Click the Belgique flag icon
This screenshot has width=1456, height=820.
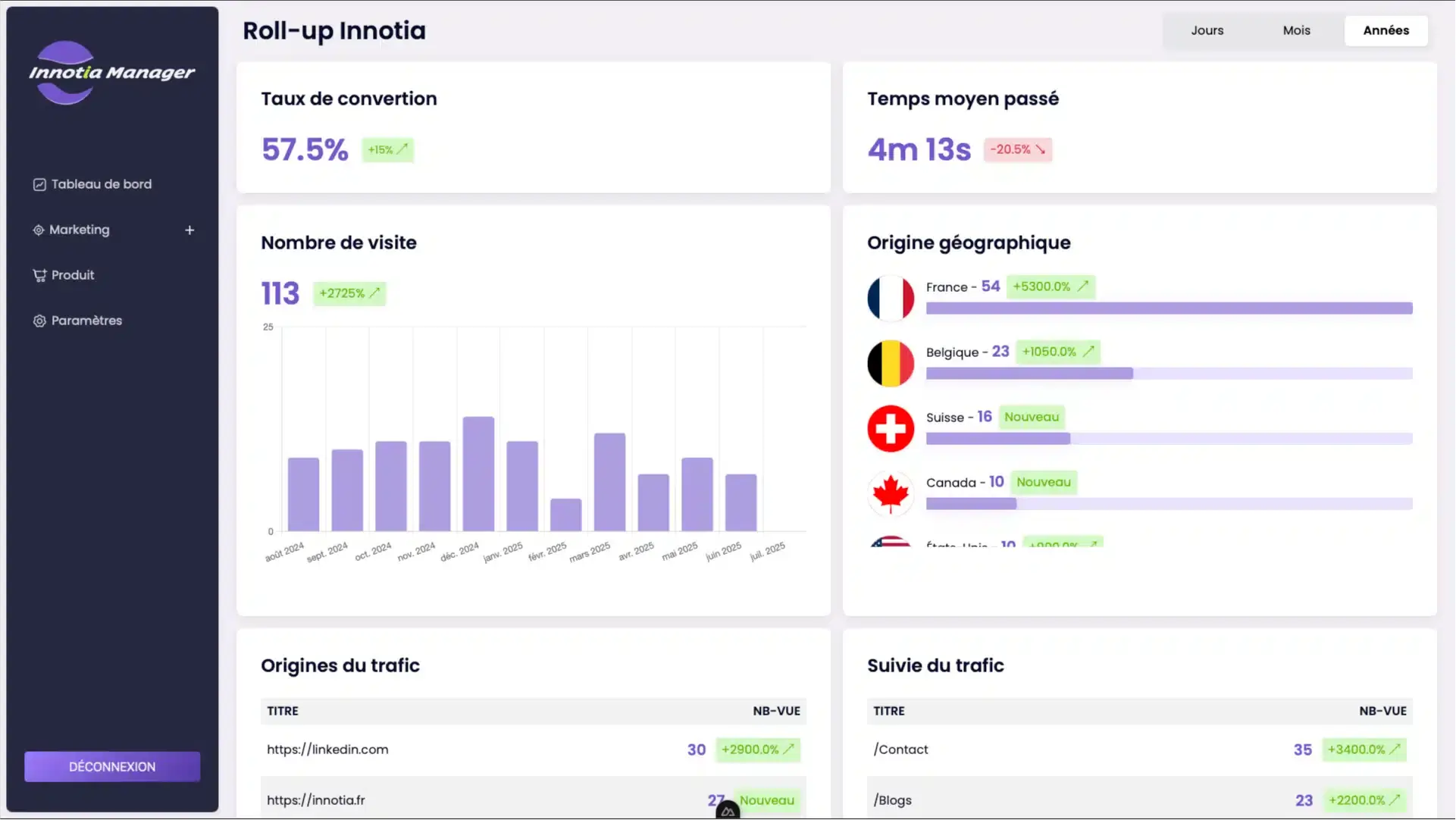891,363
